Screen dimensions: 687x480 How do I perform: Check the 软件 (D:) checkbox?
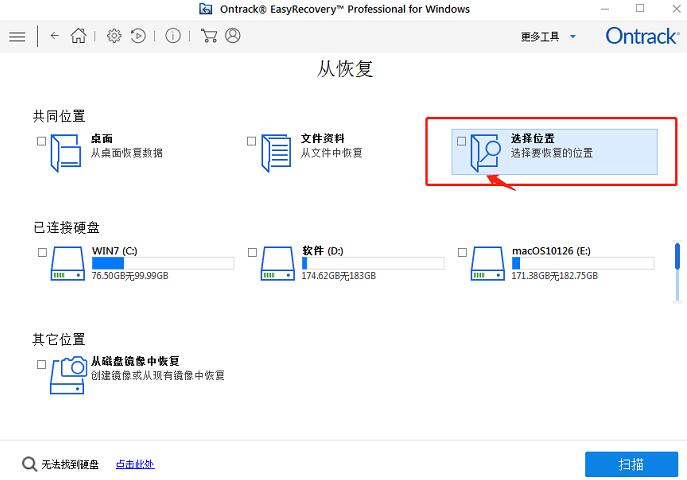(252, 252)
